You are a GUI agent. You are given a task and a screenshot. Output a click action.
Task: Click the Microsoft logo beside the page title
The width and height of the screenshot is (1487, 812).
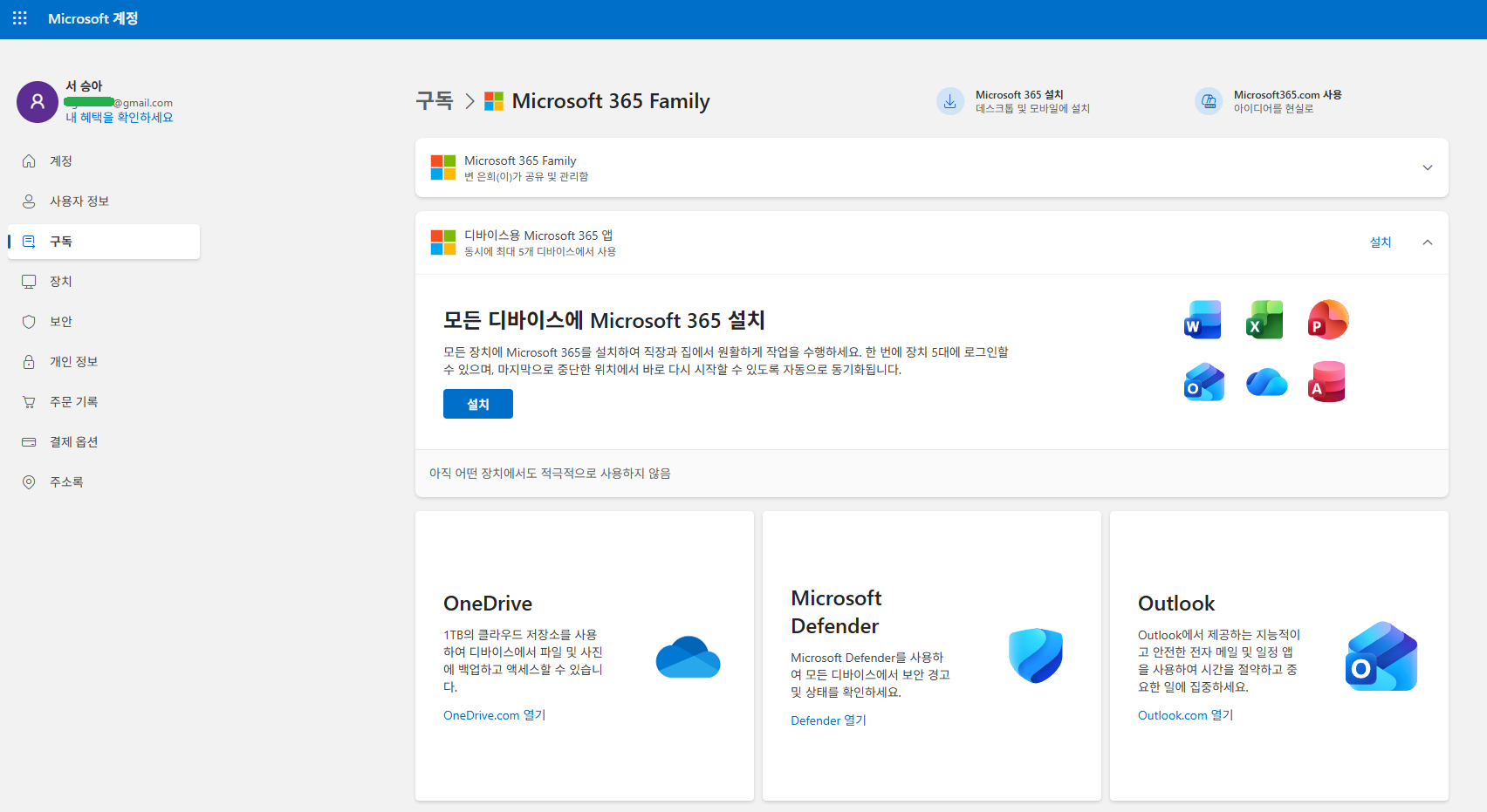pyautogui.click(x=494, y=101)
